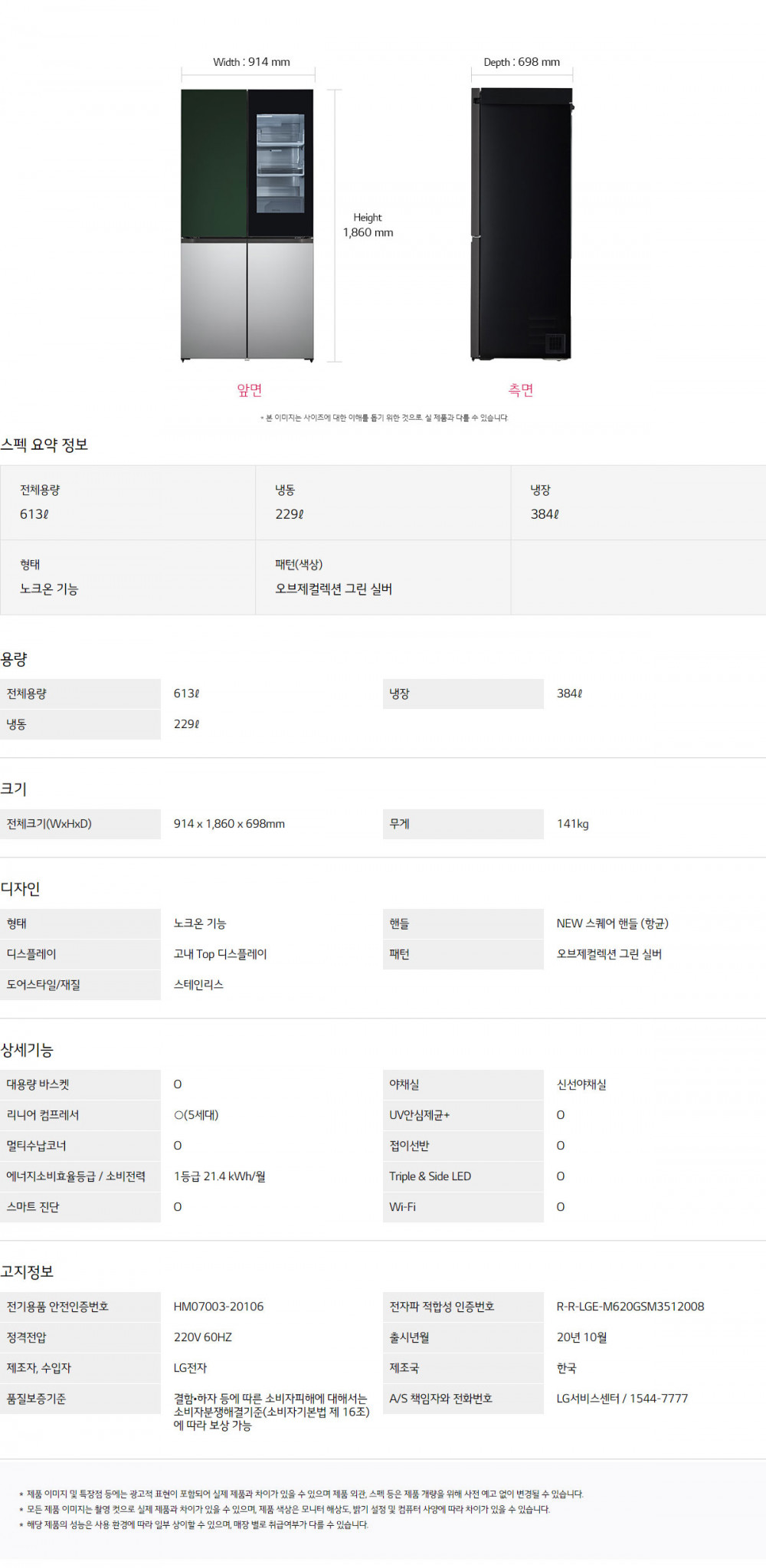Click the Height 1,860 mm label
The image size is (766, 1568).
coord(368,225)
